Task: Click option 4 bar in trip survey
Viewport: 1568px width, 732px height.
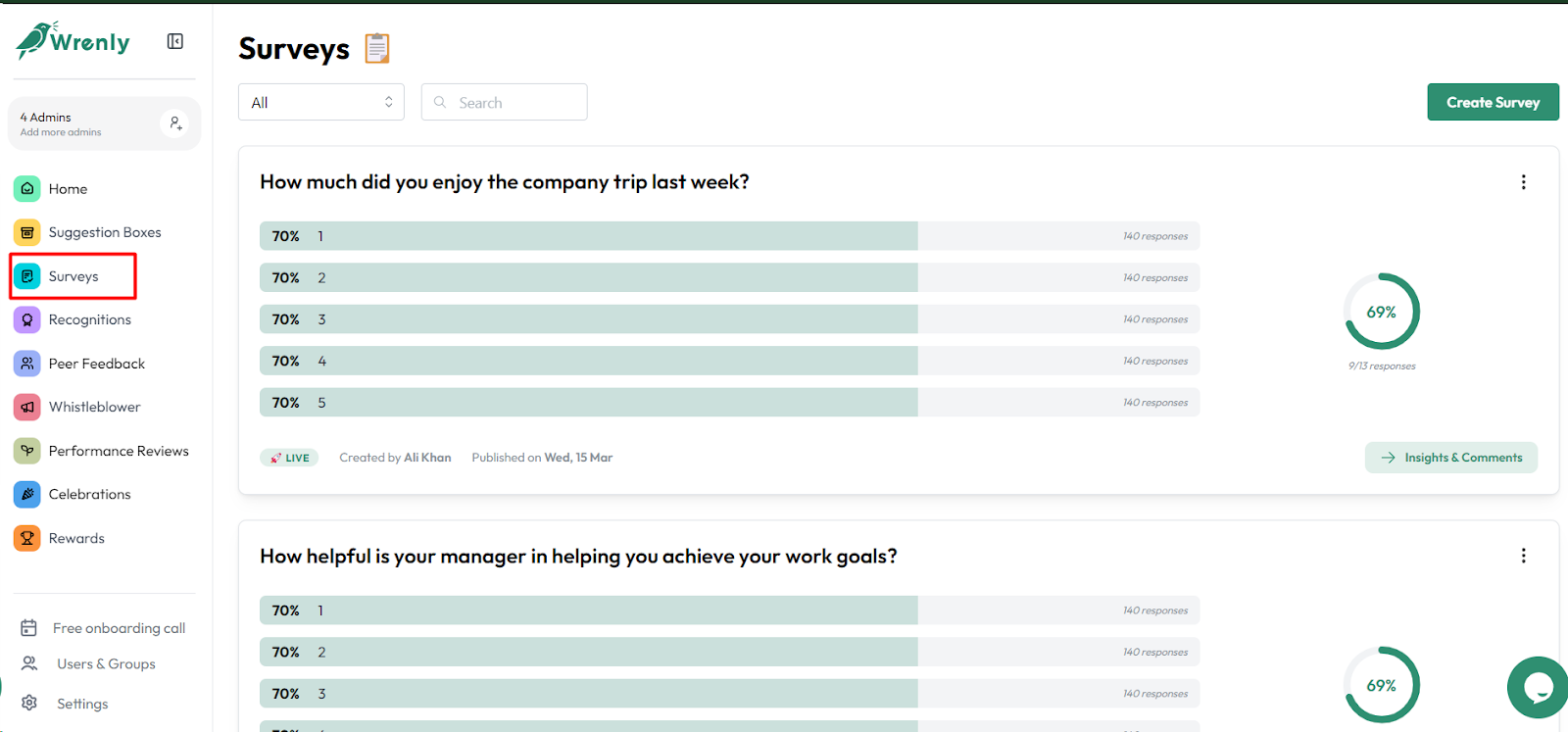Action: 729,361
